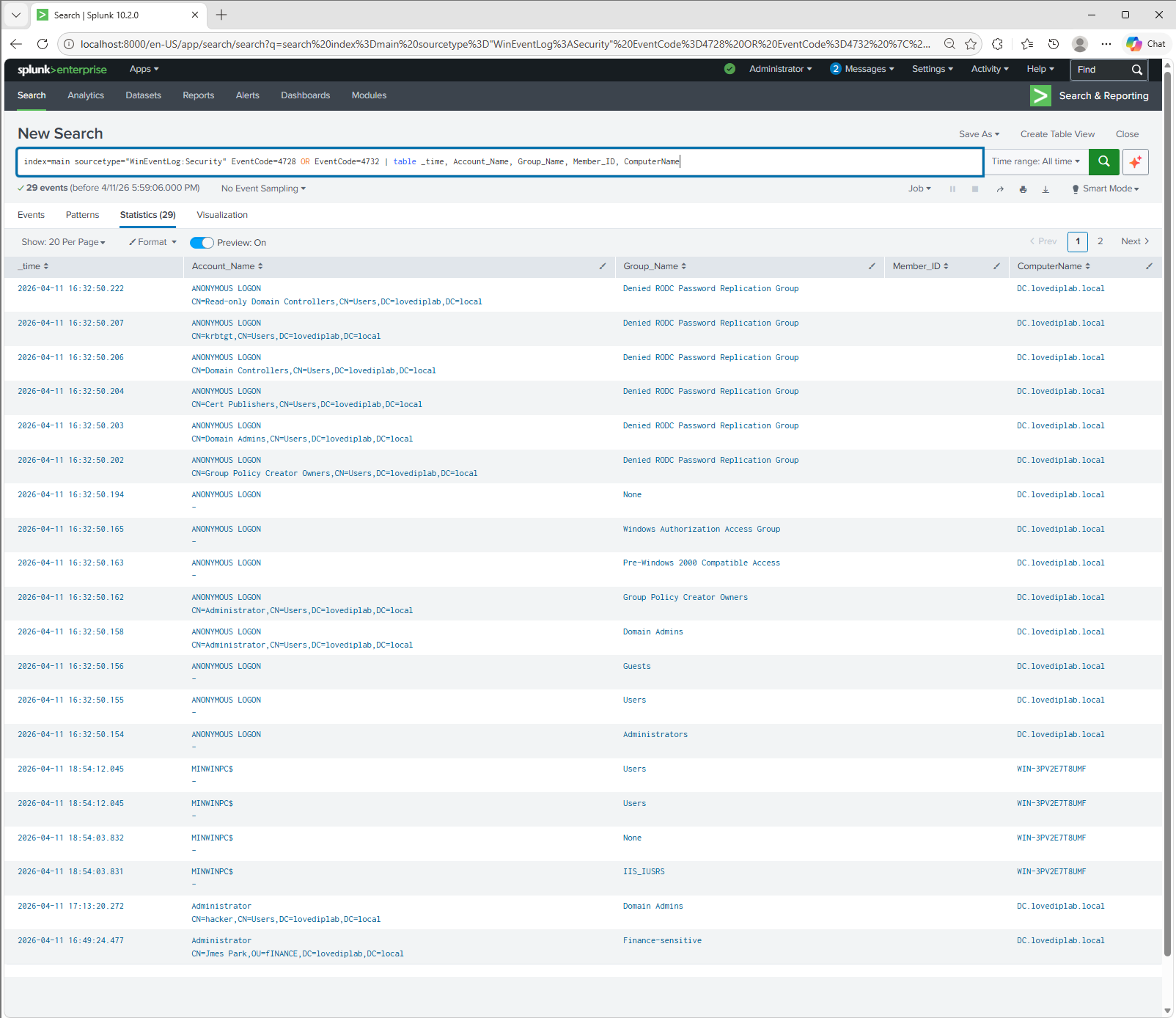Switch to the Events tab

pyautogui.click(x=31, y=215)
